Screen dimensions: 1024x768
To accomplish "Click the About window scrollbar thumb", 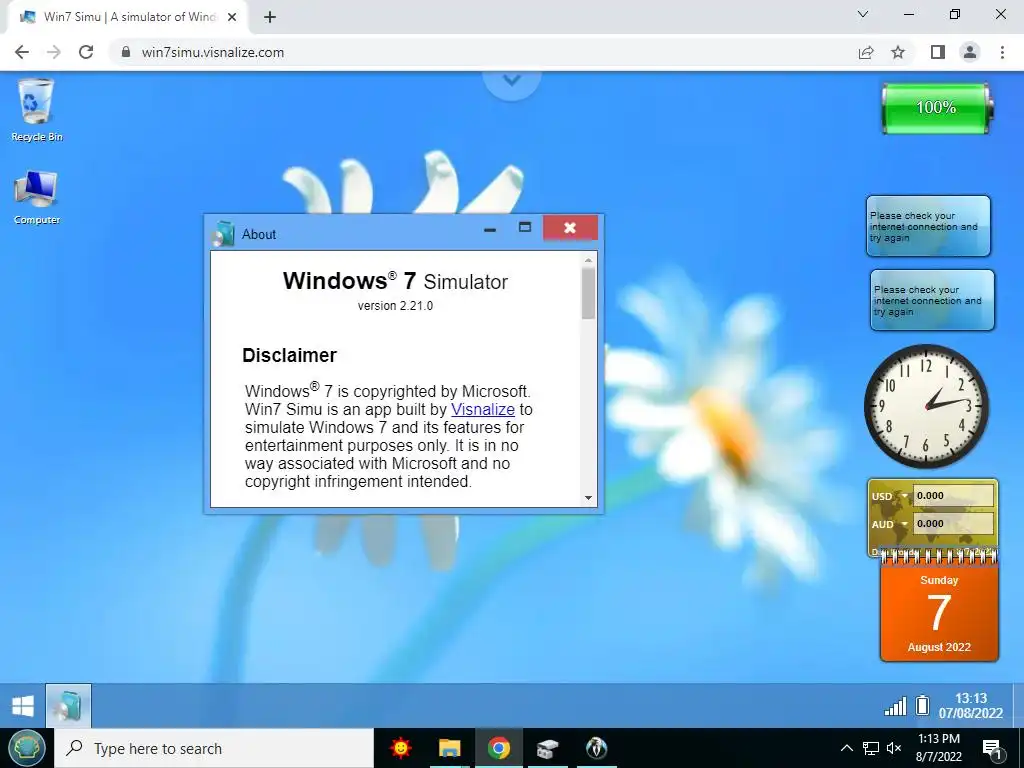I will click(x=588, y=293).
